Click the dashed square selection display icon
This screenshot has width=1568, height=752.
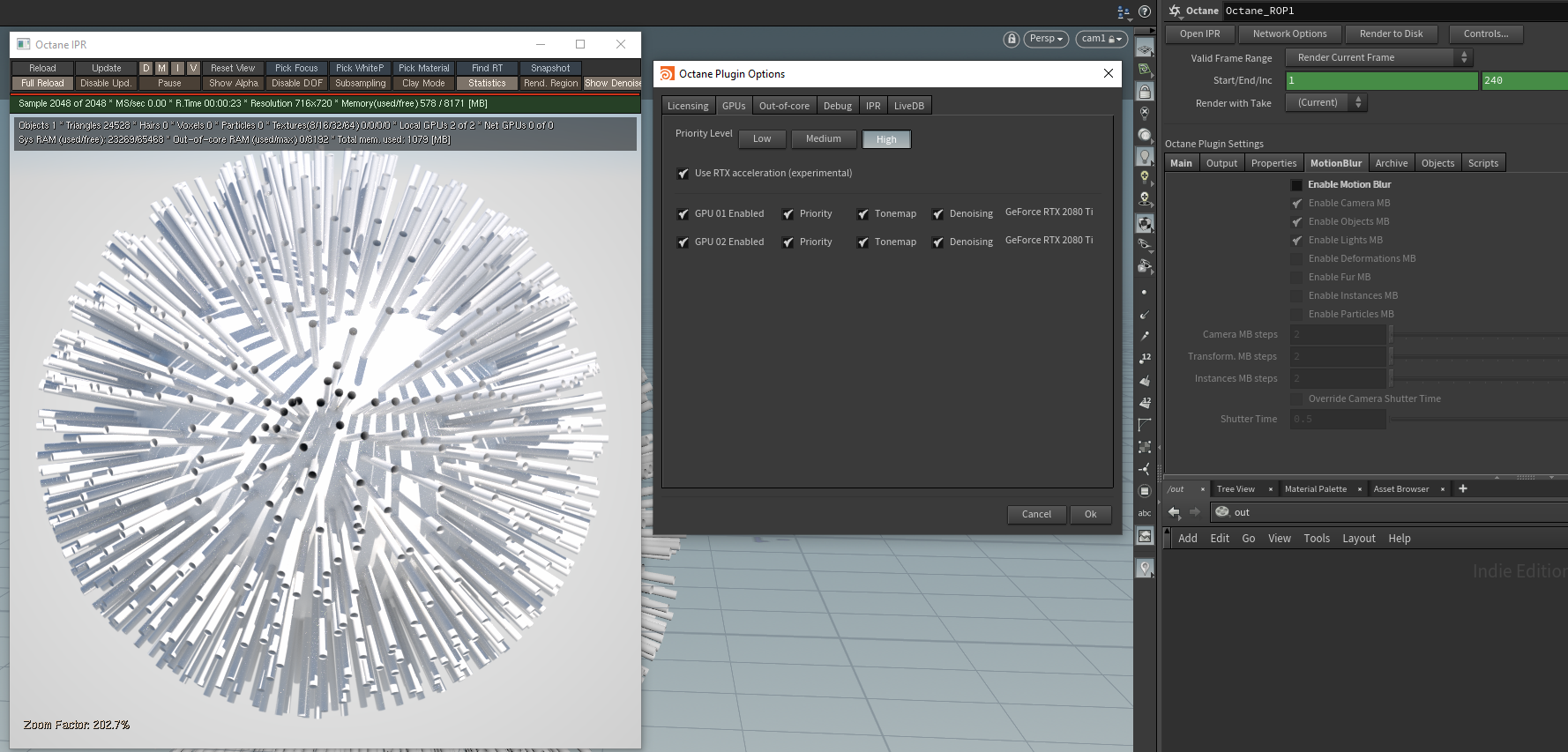(x=1145, y=447)
